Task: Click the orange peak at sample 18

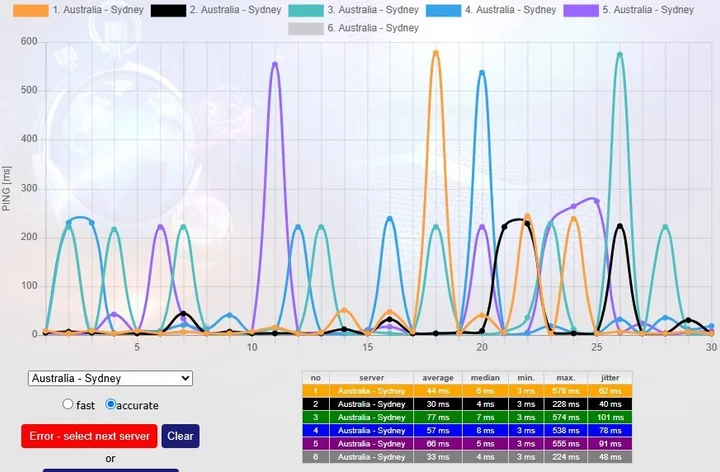Action: pos(435,53)
